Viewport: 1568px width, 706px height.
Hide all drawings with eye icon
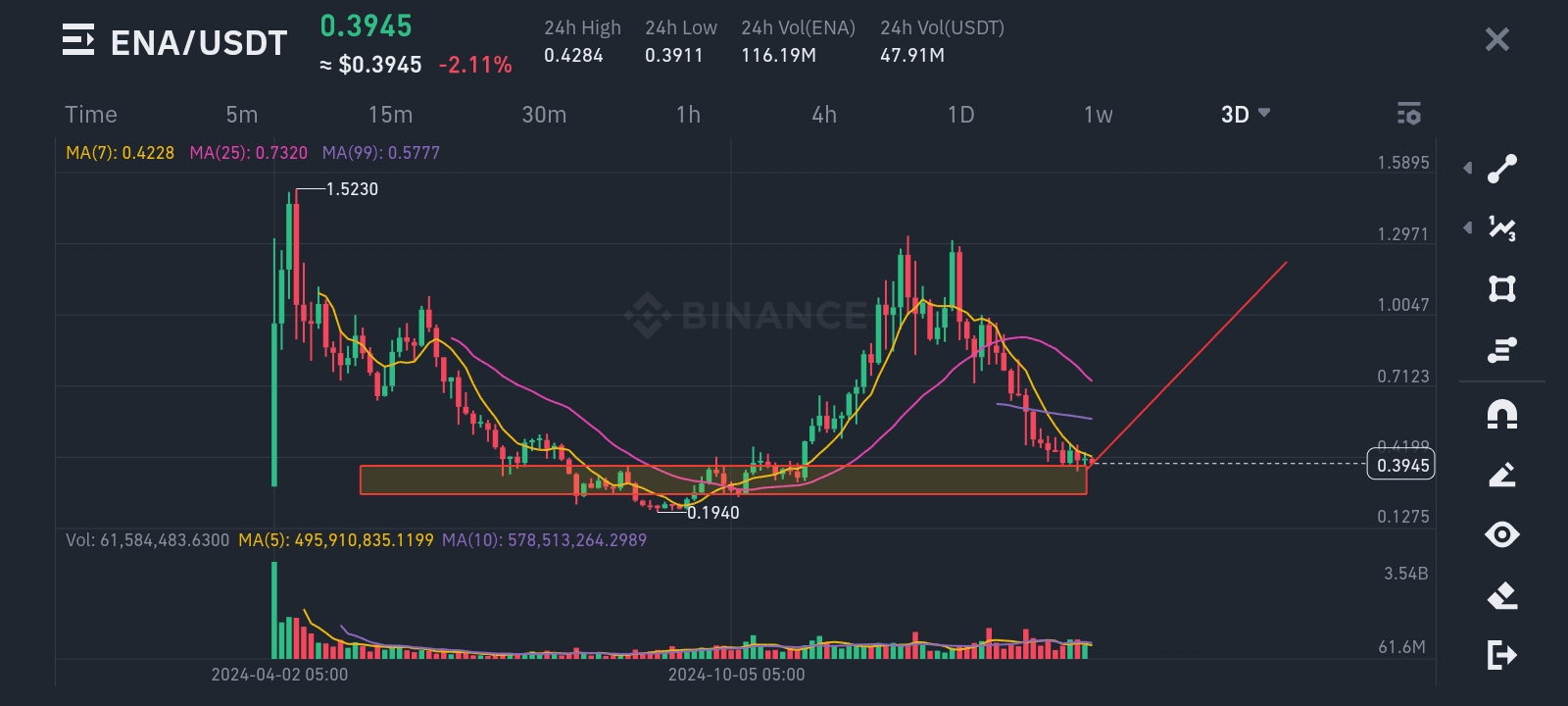click(1502, 534)
